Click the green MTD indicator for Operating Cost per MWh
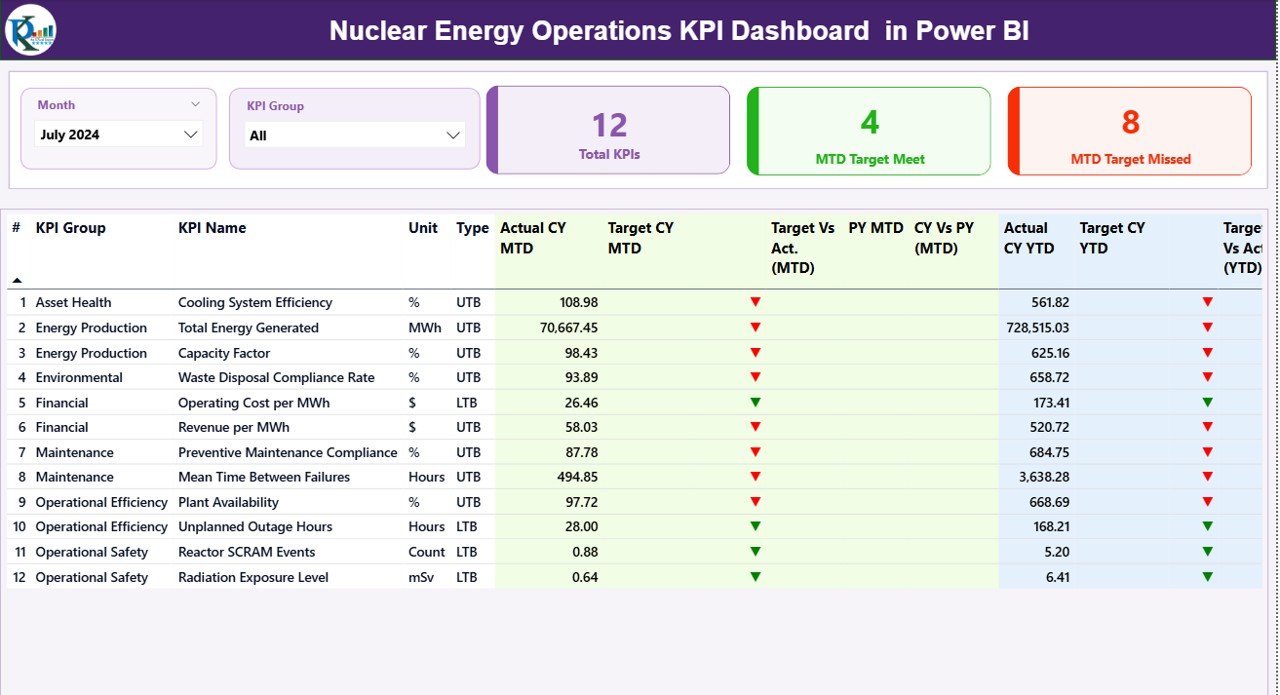The width and height of the screenshot is (1280, 695). (x=756, y=402)
